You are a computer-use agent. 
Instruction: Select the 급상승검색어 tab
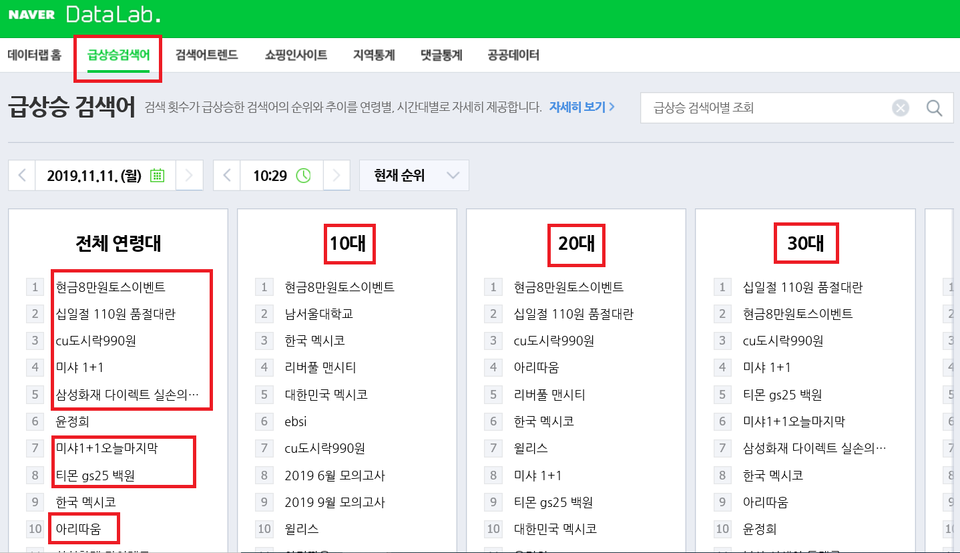[118, 55]
